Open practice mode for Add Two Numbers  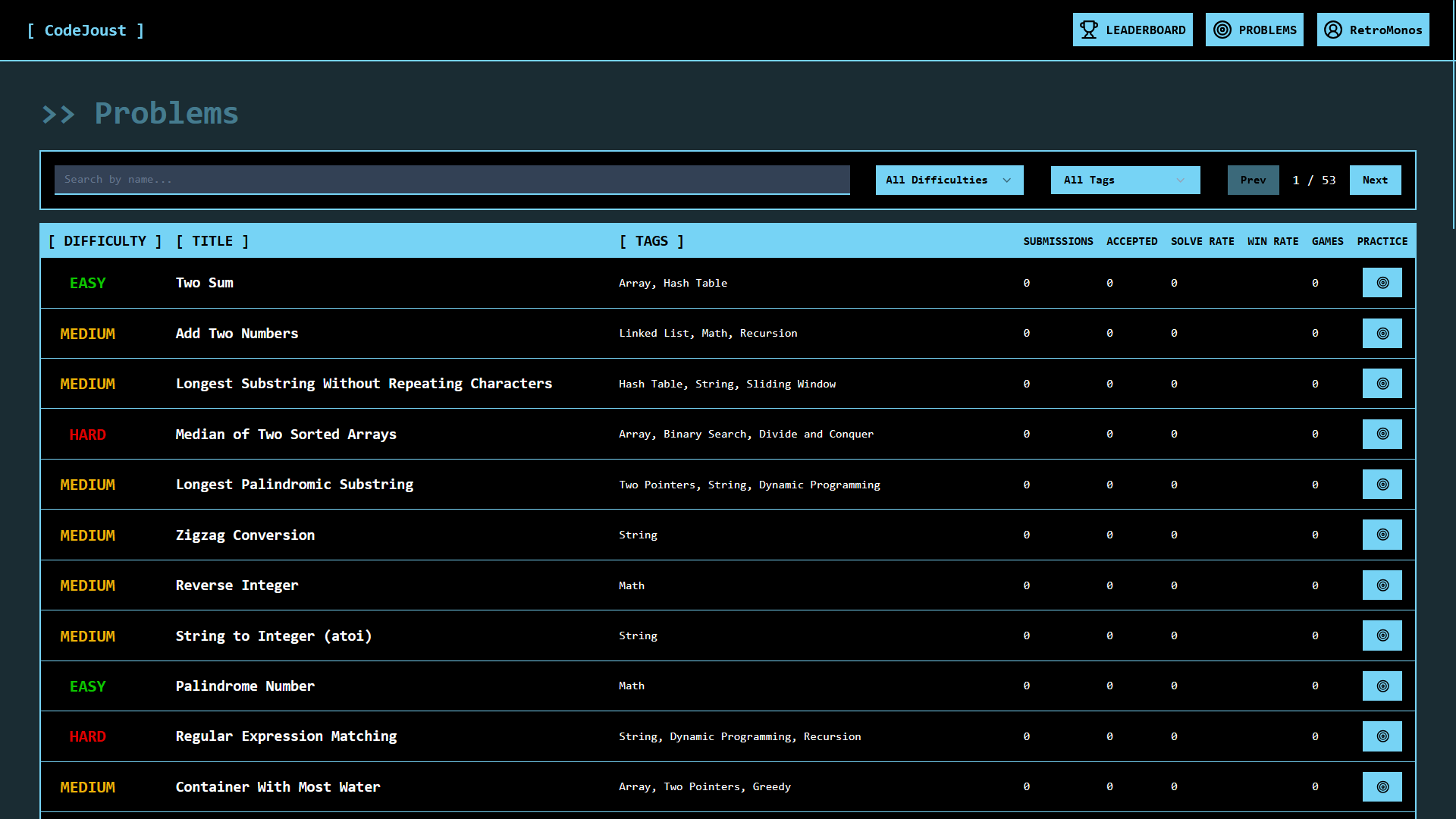(1382, 334)
